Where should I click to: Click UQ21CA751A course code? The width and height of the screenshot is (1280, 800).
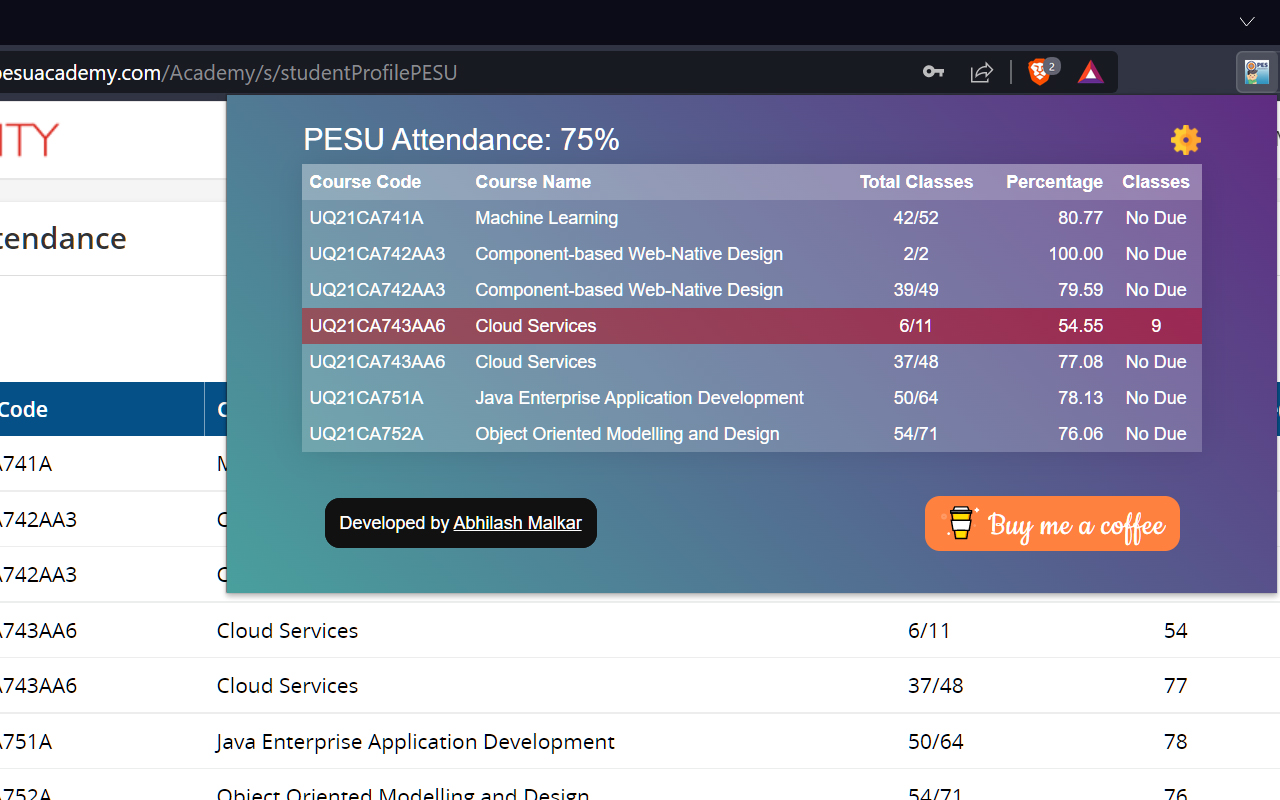pos(366,398)
